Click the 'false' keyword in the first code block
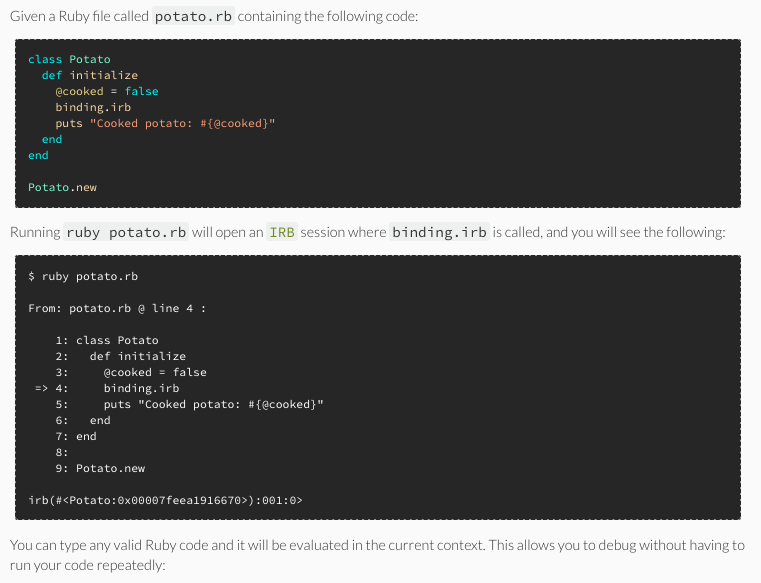Screen dimensions: 761x583 tap(141, 91)
